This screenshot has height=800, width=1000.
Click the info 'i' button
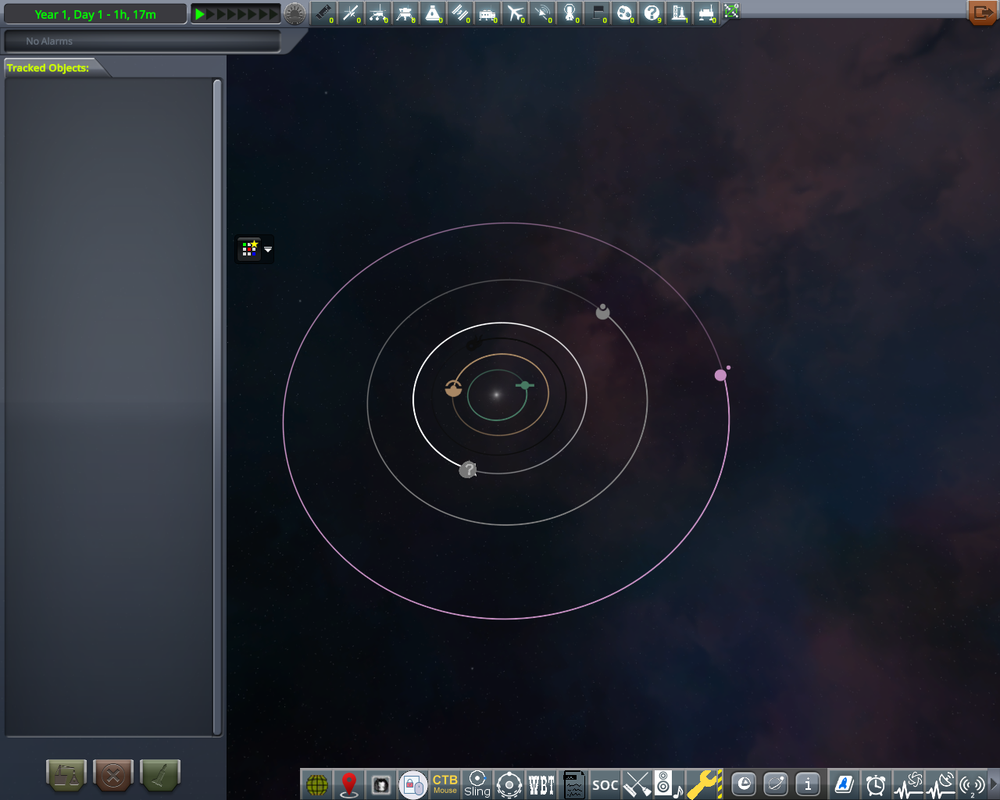[x=807, y=784]
